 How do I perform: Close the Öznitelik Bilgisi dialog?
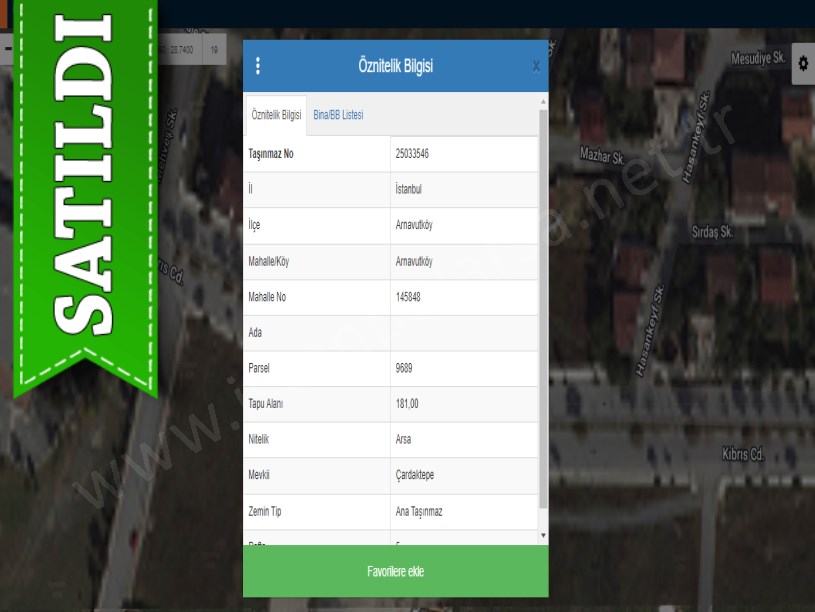click(536, 66)
